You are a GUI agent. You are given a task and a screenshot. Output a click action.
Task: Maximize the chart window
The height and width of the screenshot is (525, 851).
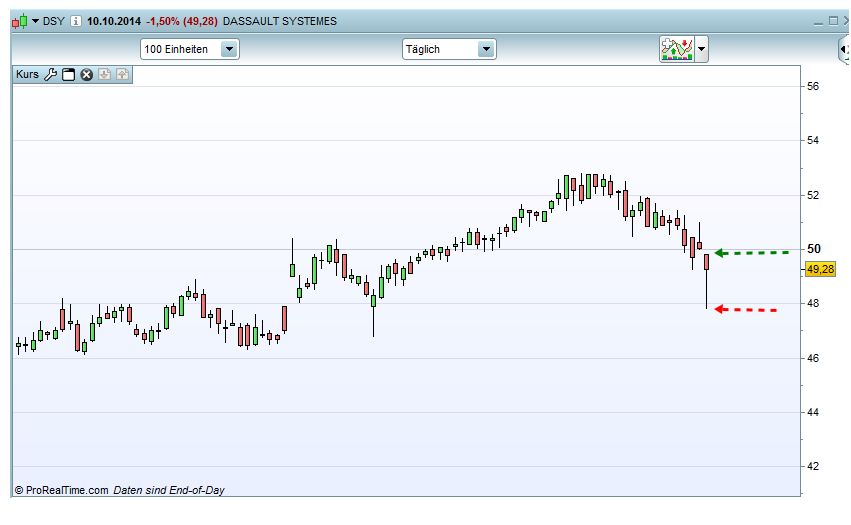click(x=833, y=21)
